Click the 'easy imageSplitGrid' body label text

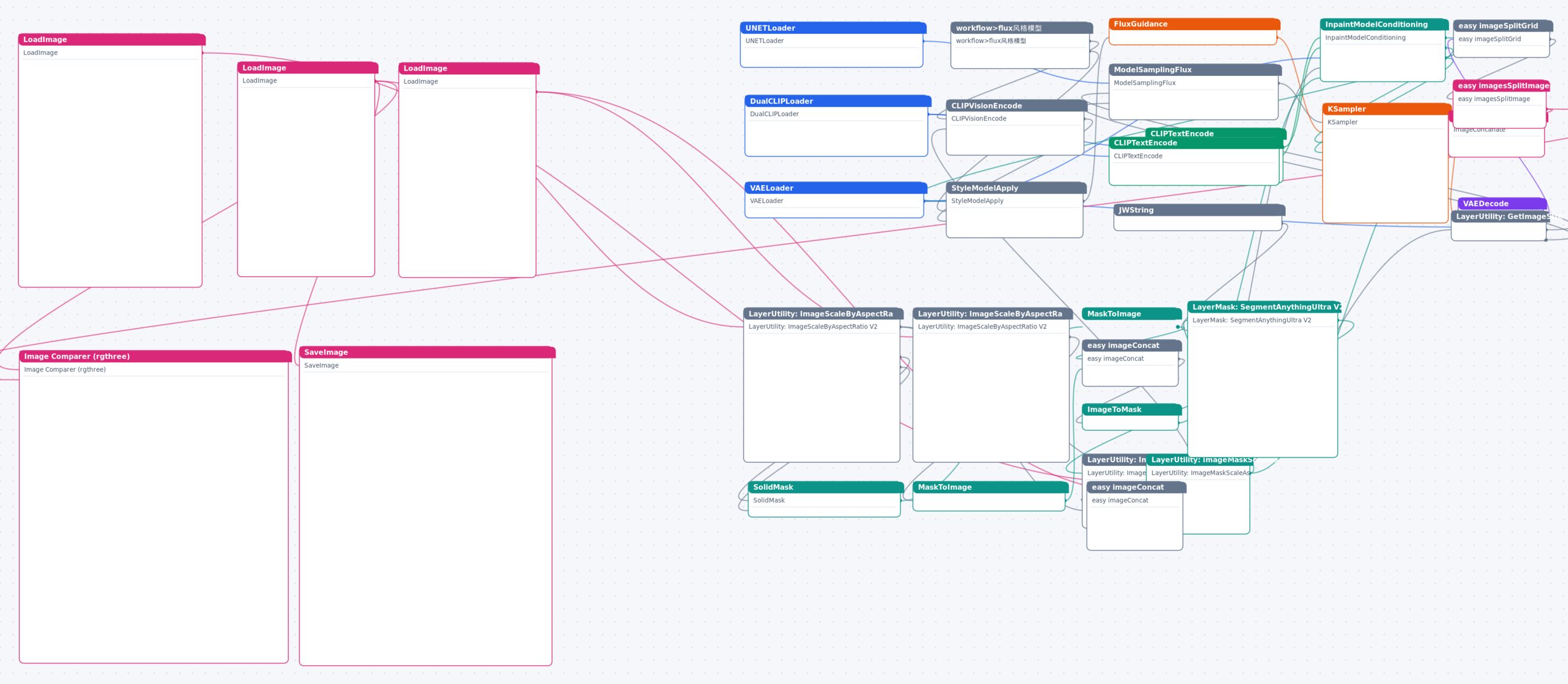point(1489,40)
